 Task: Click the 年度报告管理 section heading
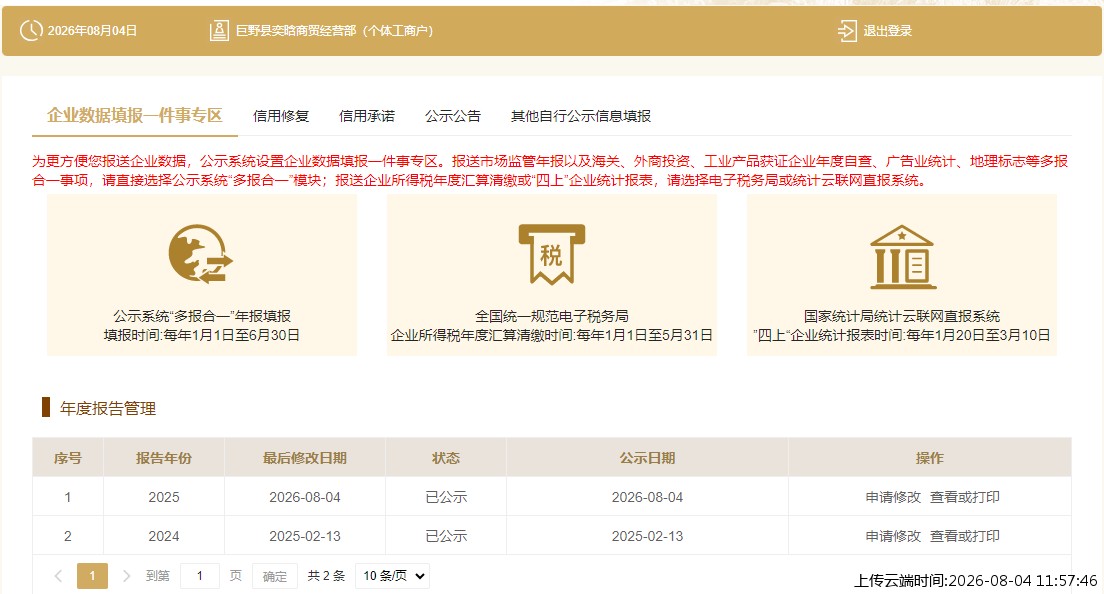click(108, 408)
